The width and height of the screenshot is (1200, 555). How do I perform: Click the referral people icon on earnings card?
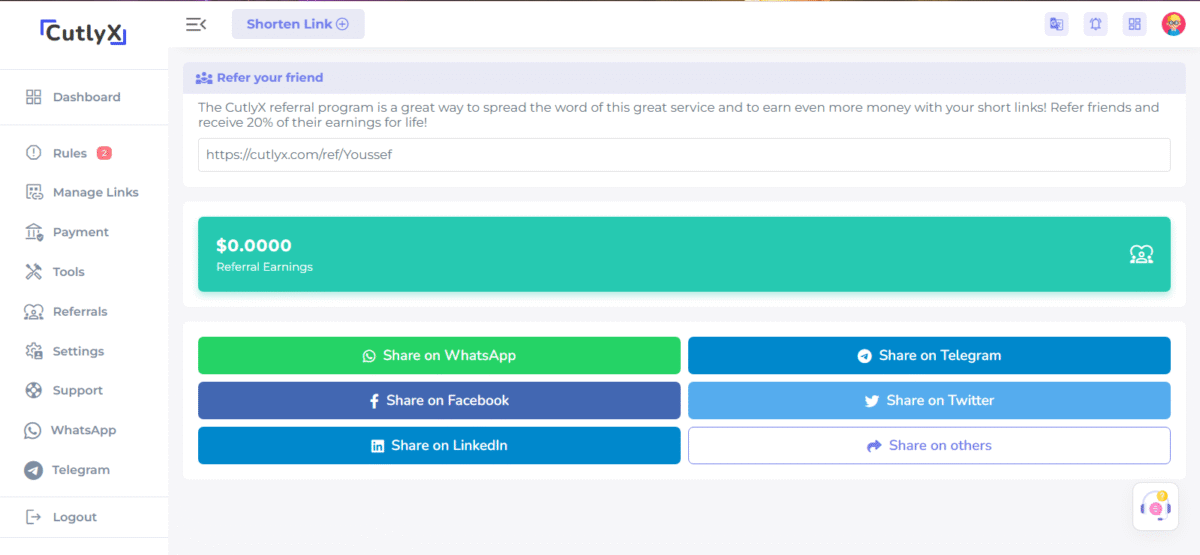[1141, 254]
